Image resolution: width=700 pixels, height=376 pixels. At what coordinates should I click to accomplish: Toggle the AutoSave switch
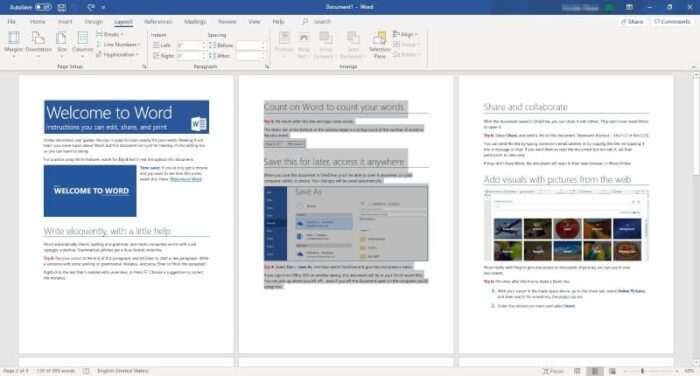tap(43, 7)
